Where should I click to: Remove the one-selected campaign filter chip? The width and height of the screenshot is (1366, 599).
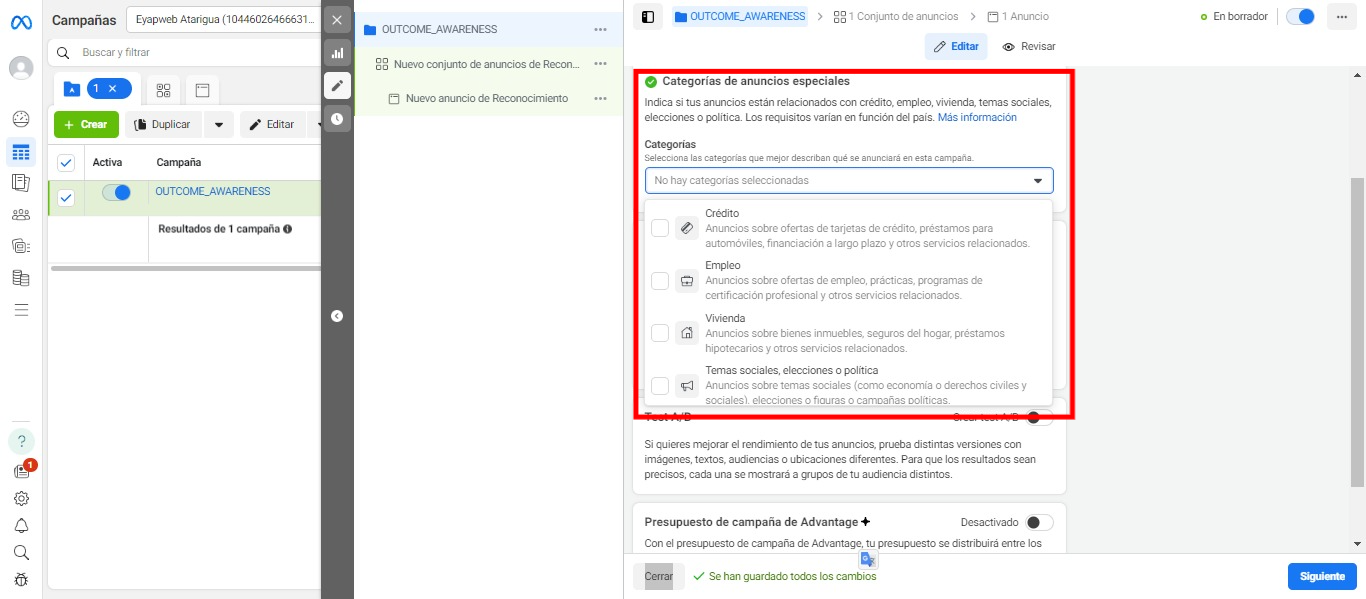[113, 89]
